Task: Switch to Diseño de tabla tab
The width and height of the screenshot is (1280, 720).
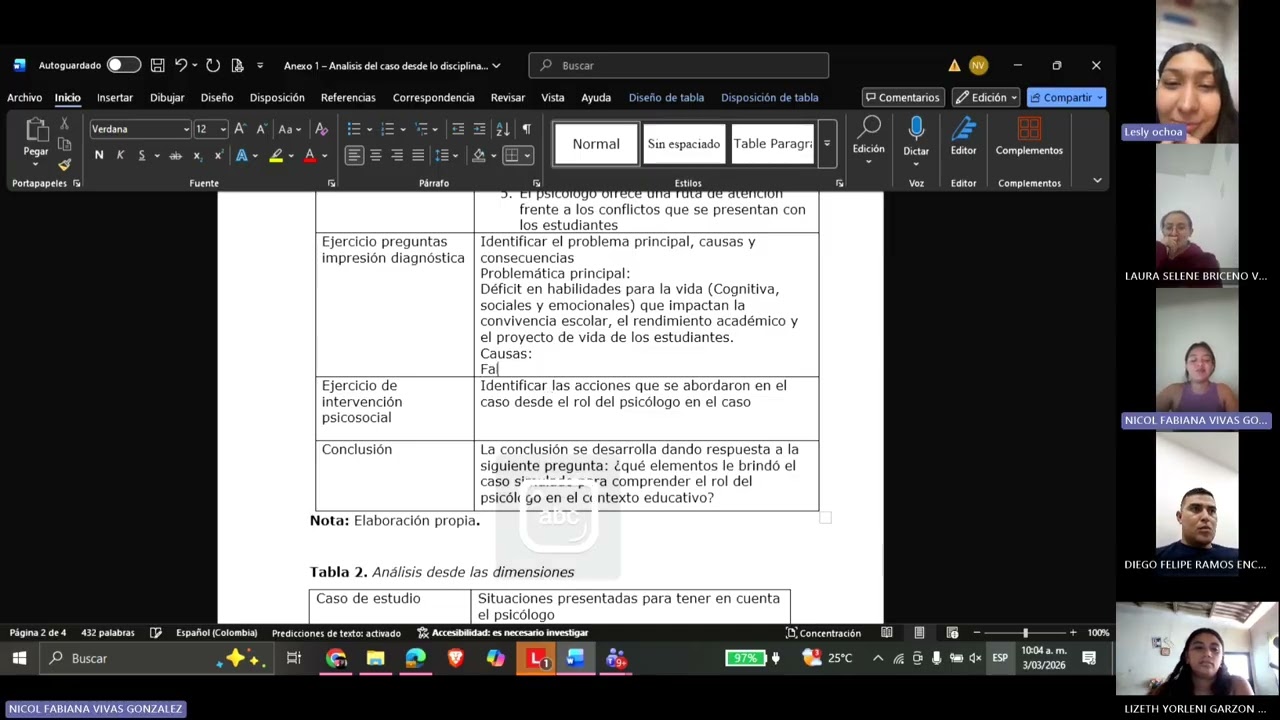Action: click(666, 97)
